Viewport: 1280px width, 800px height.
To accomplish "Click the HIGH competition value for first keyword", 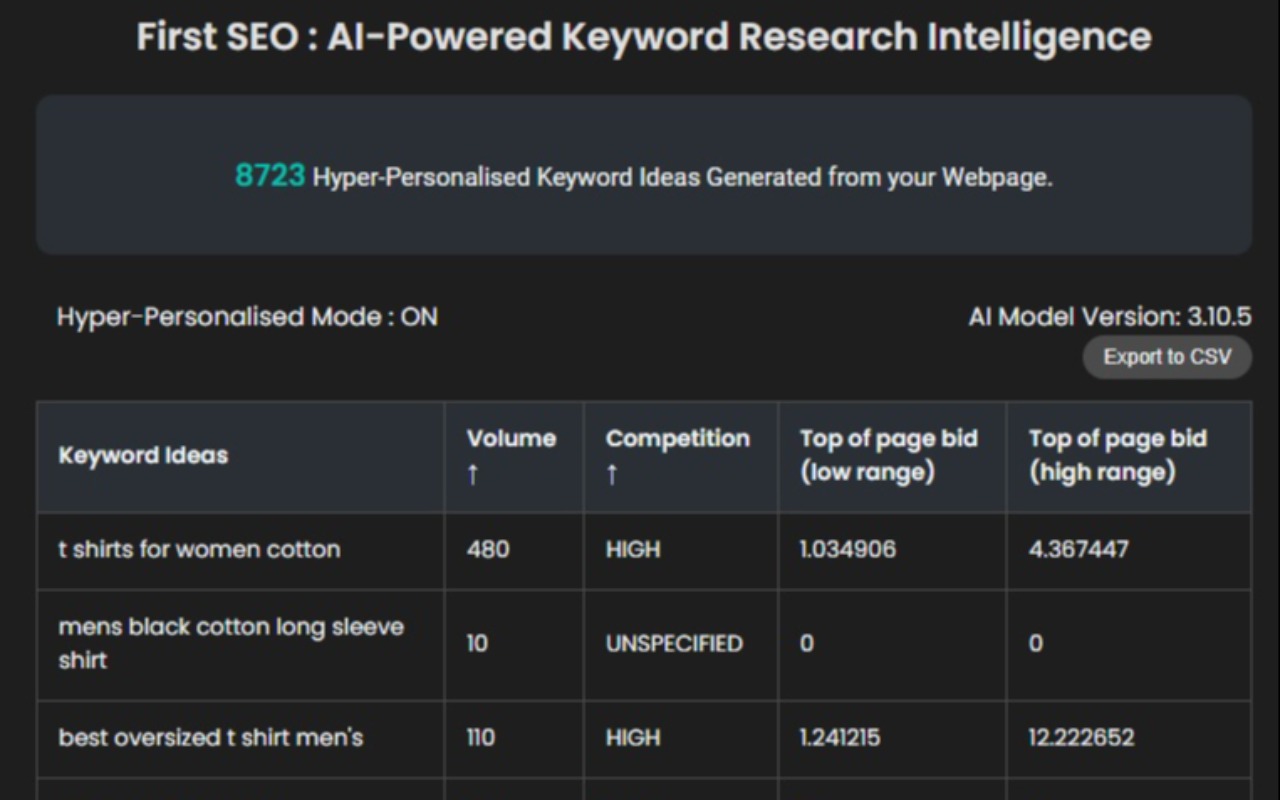I will click(x=632, y=549).
